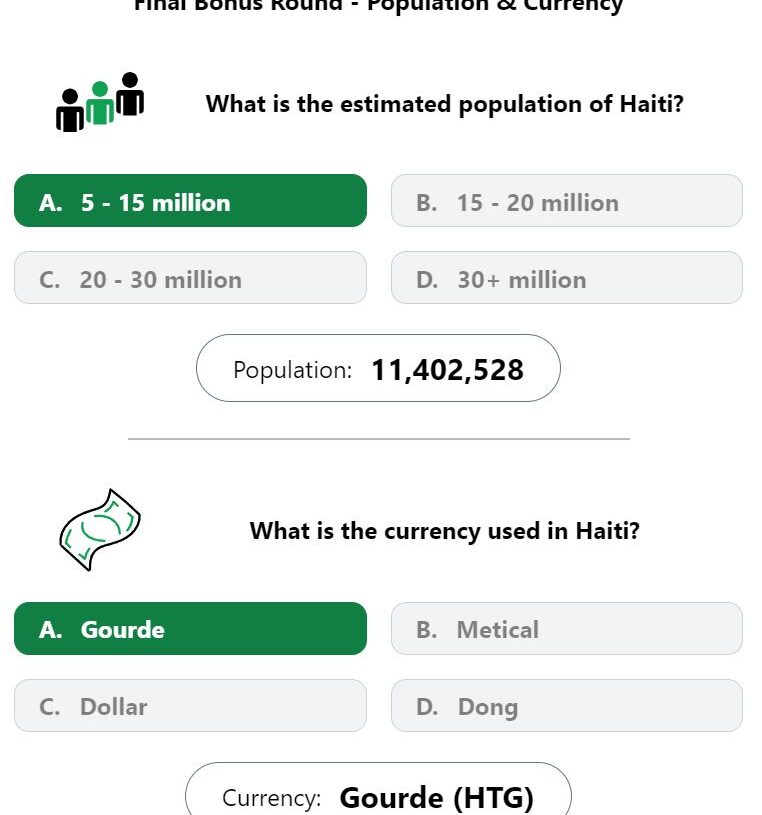Choose the Dong answer option
Screen dimensions: 762x815
pyautogui.click(x=566, y=706)
